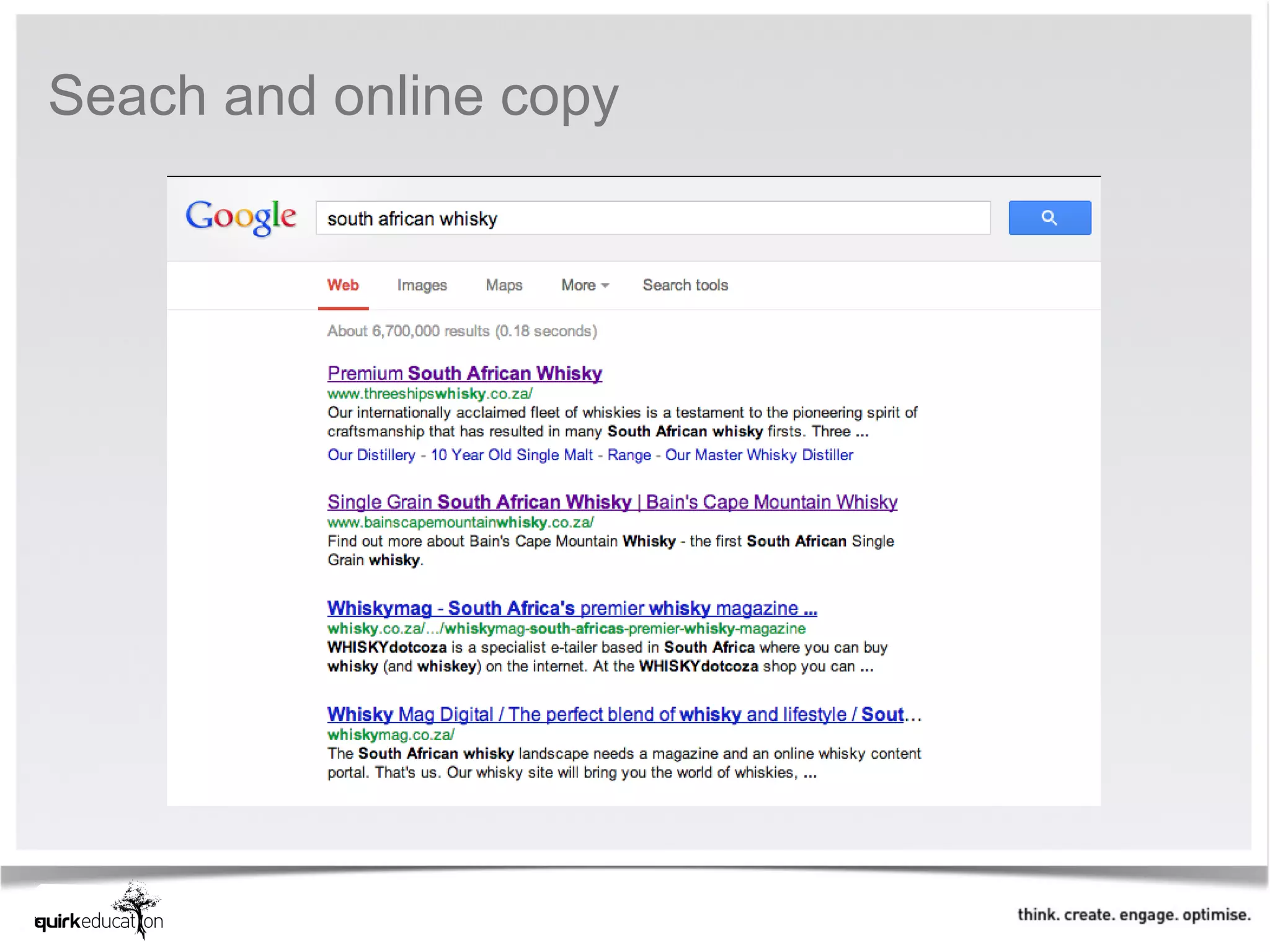
Task: Click the About 6,700,000 results text
Action: [462, 331]
